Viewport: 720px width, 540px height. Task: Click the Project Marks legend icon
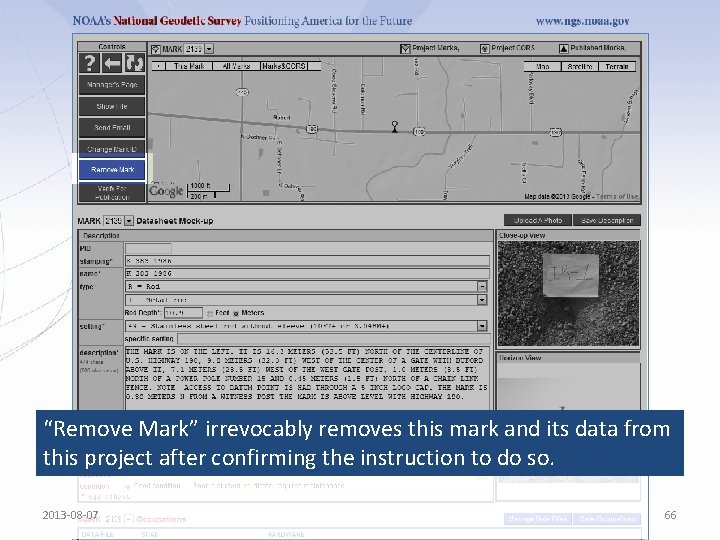point(405,49)
